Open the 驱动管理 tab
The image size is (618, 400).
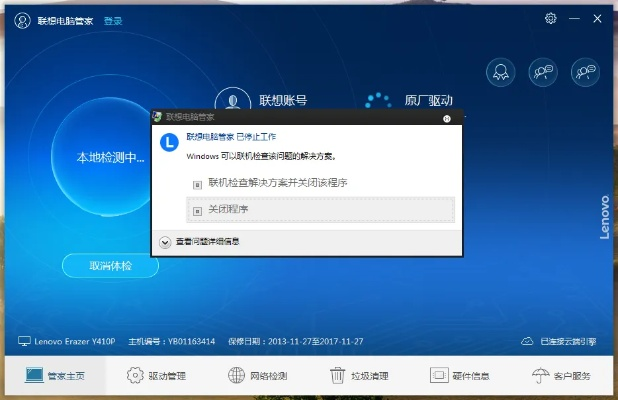(x=157, y=376)
